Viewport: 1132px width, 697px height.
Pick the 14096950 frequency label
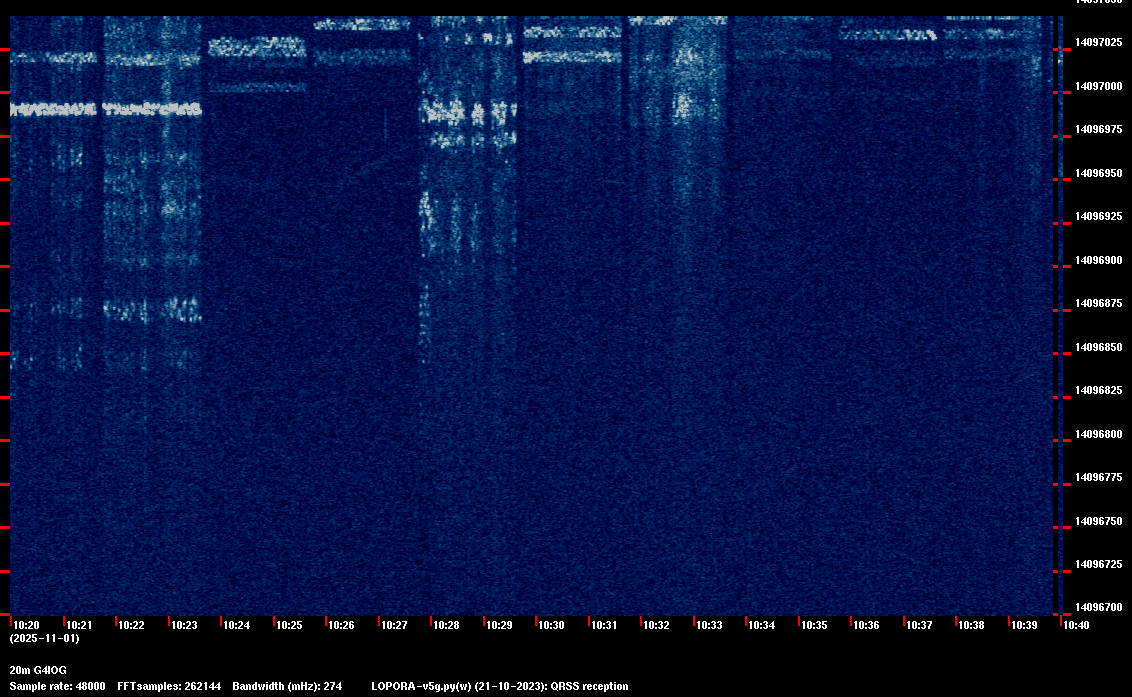pos(1099,173)
